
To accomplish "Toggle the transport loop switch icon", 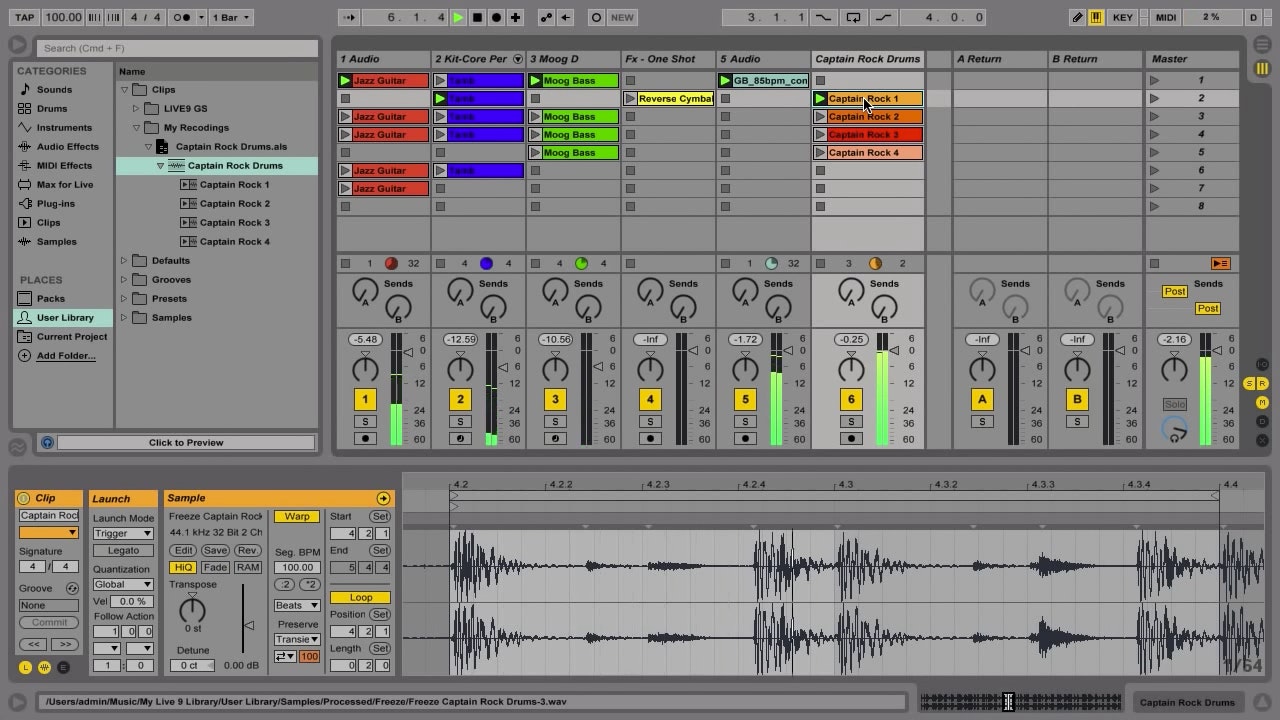I will point(853,17).
